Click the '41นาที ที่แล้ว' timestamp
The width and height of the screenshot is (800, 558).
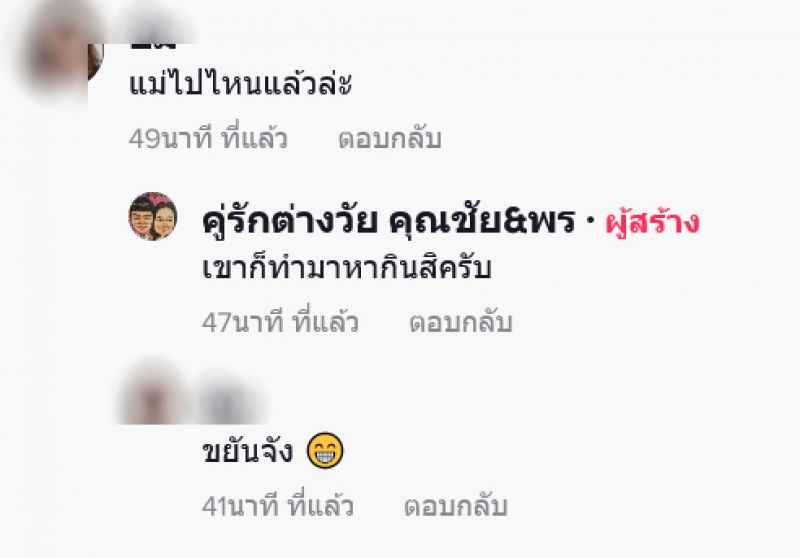coord(278,505)
